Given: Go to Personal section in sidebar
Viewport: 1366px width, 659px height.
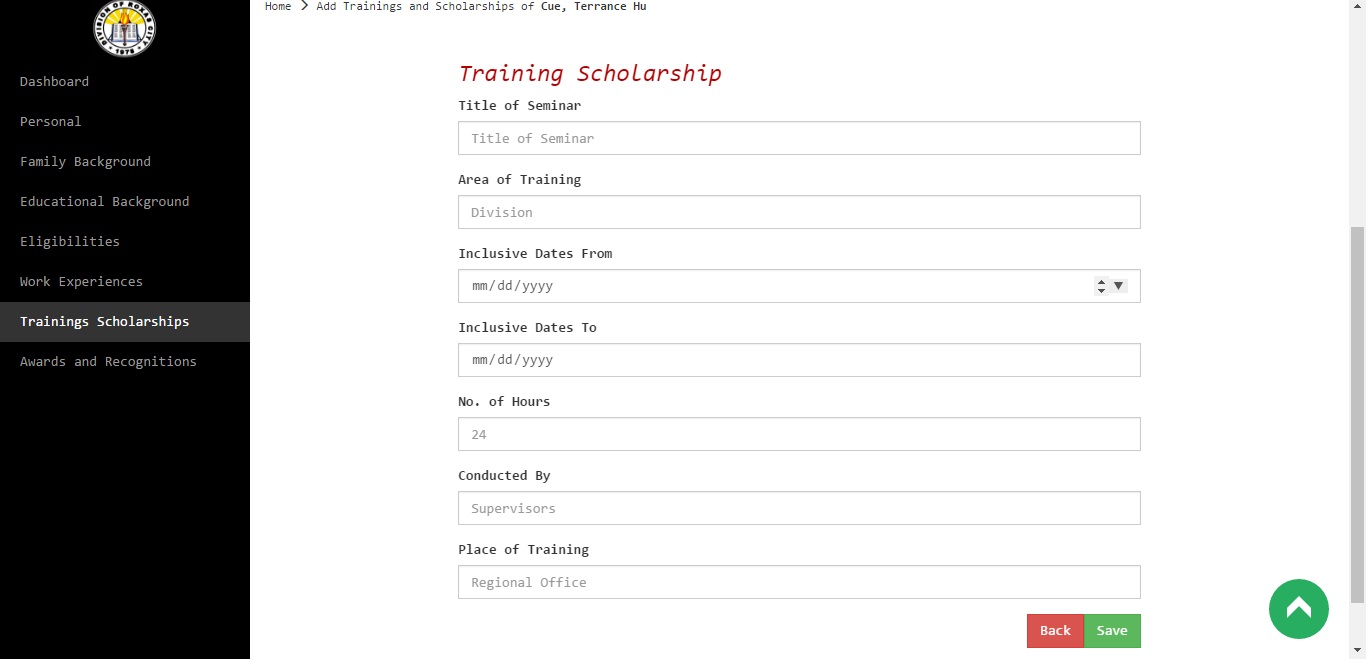Looking at the screenshot, I should point(50,121).
